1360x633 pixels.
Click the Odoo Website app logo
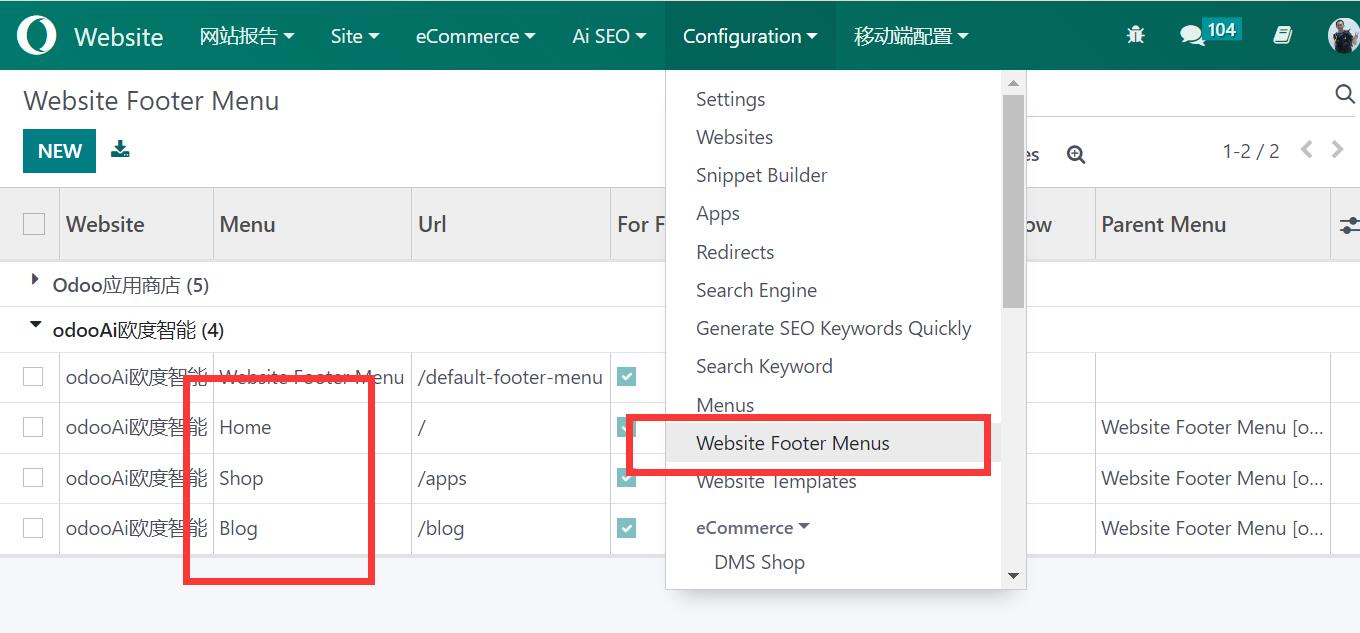(37, 36)
